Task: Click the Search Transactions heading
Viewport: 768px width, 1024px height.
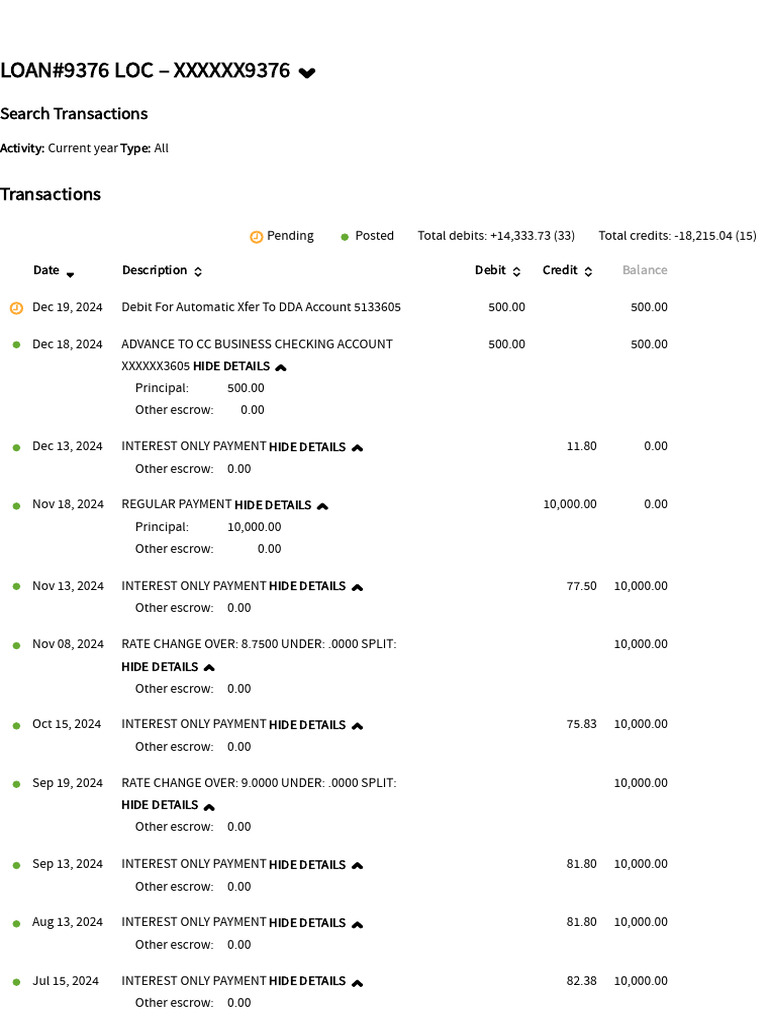Action: [x=74, y=114]
